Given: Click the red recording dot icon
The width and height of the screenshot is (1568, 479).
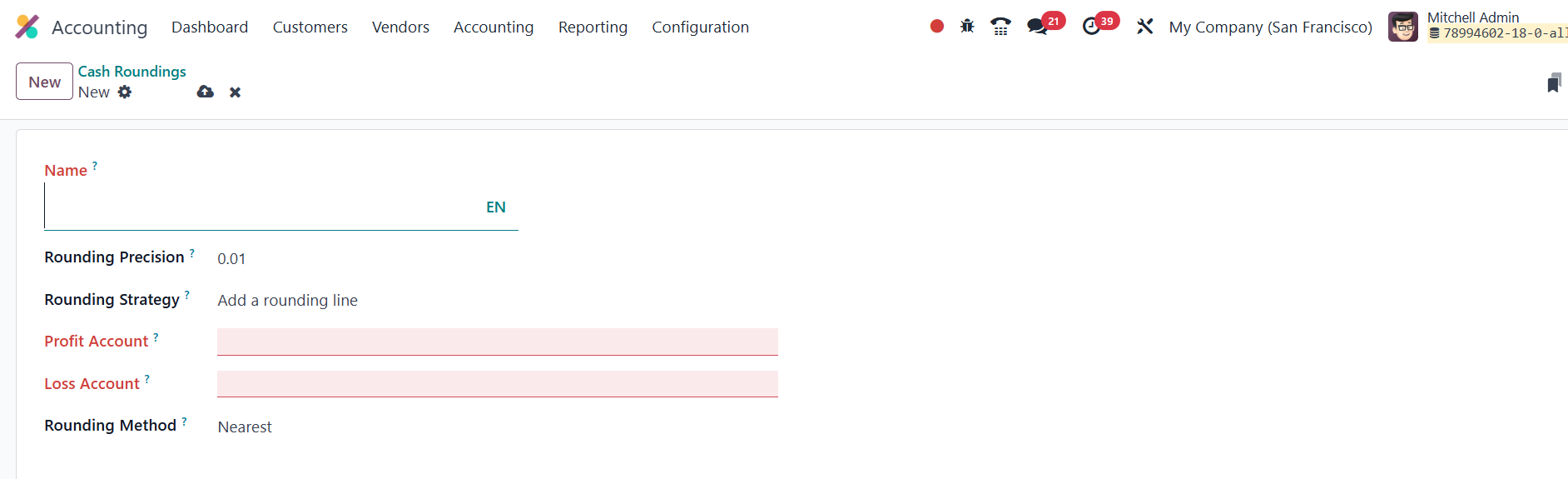Looking at the screenshot, I should point(937,27).
